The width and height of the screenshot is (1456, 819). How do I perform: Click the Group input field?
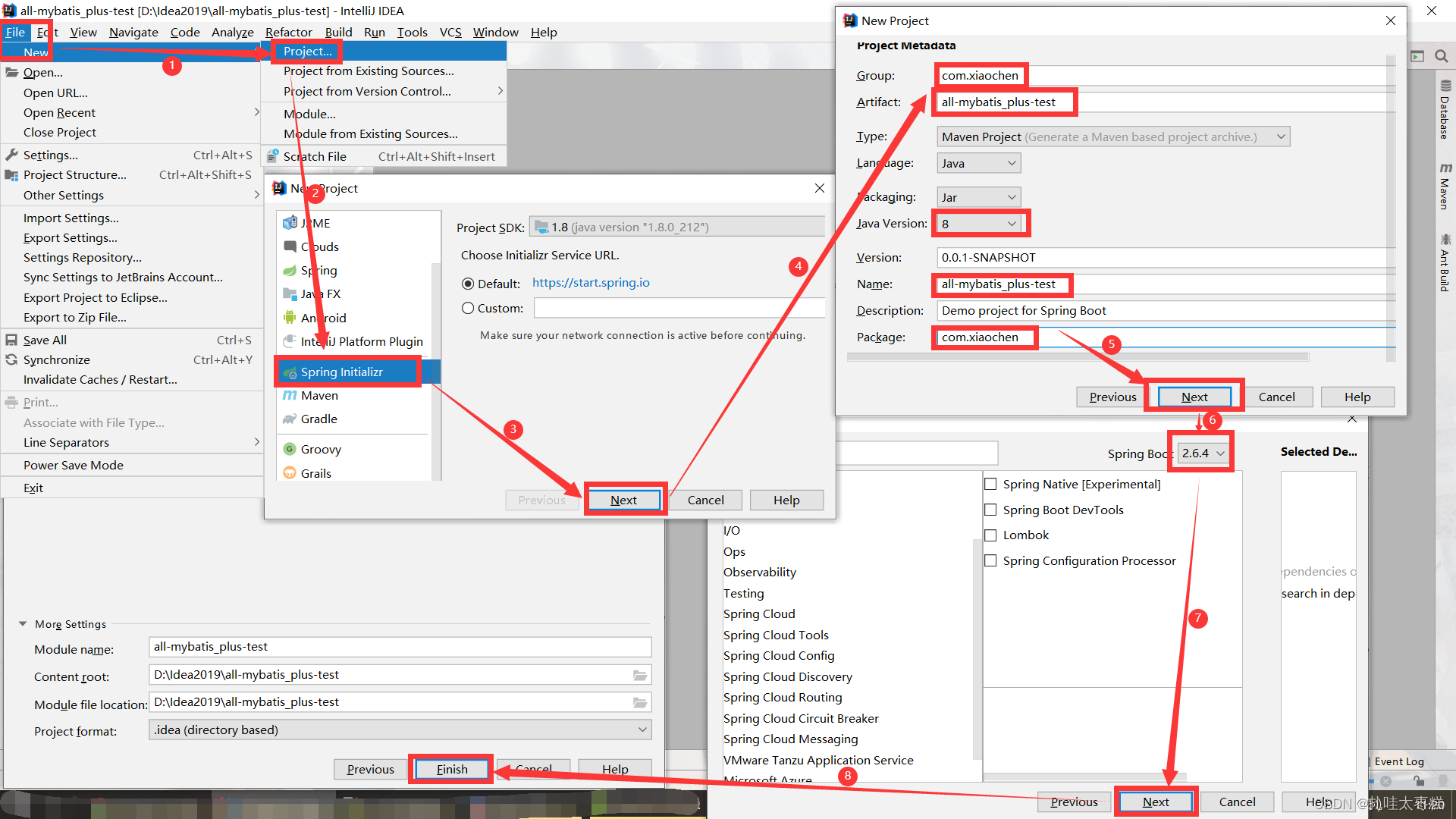[x=1166, y=76]
